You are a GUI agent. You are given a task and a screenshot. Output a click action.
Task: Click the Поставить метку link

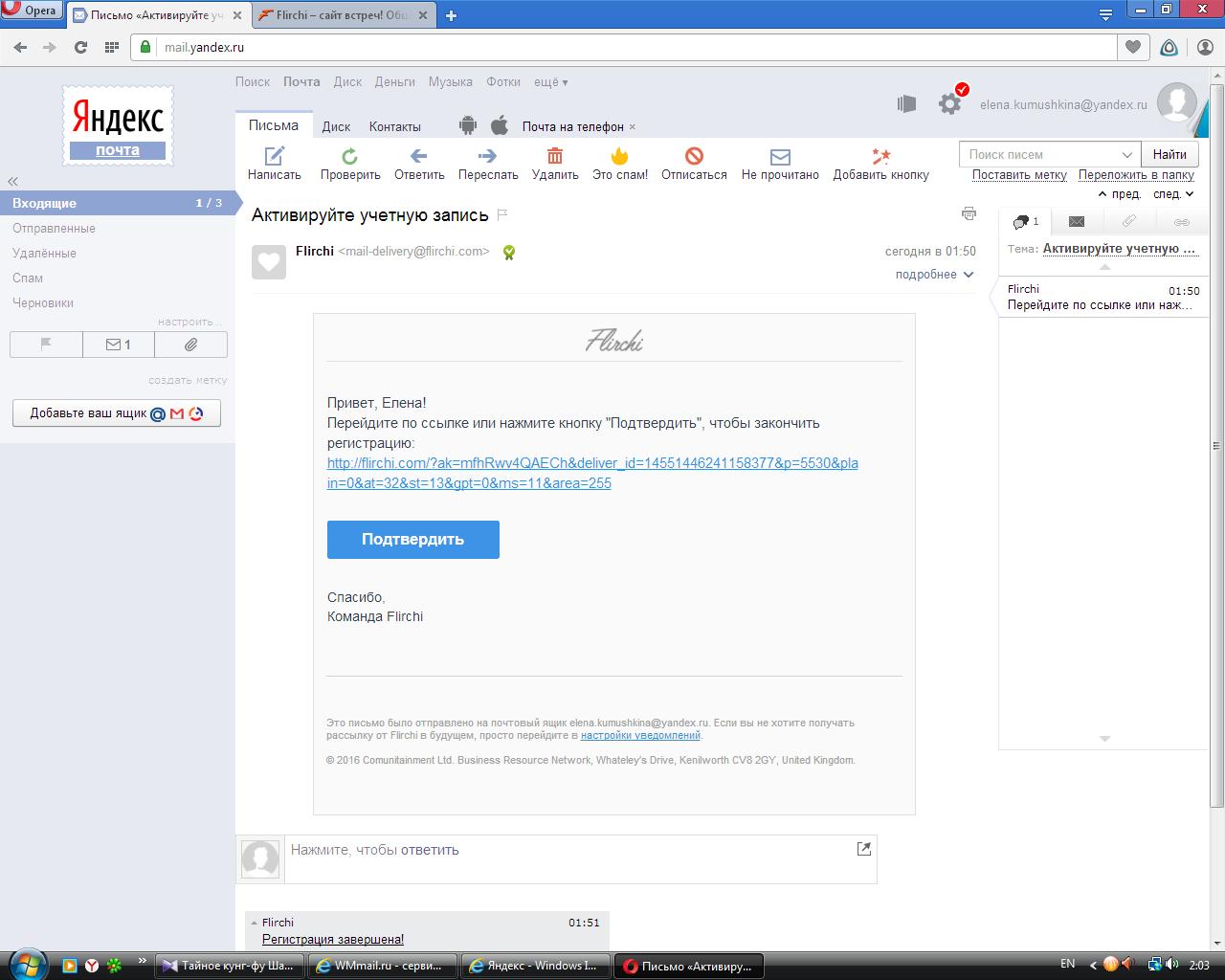[x=1019, y=175]
